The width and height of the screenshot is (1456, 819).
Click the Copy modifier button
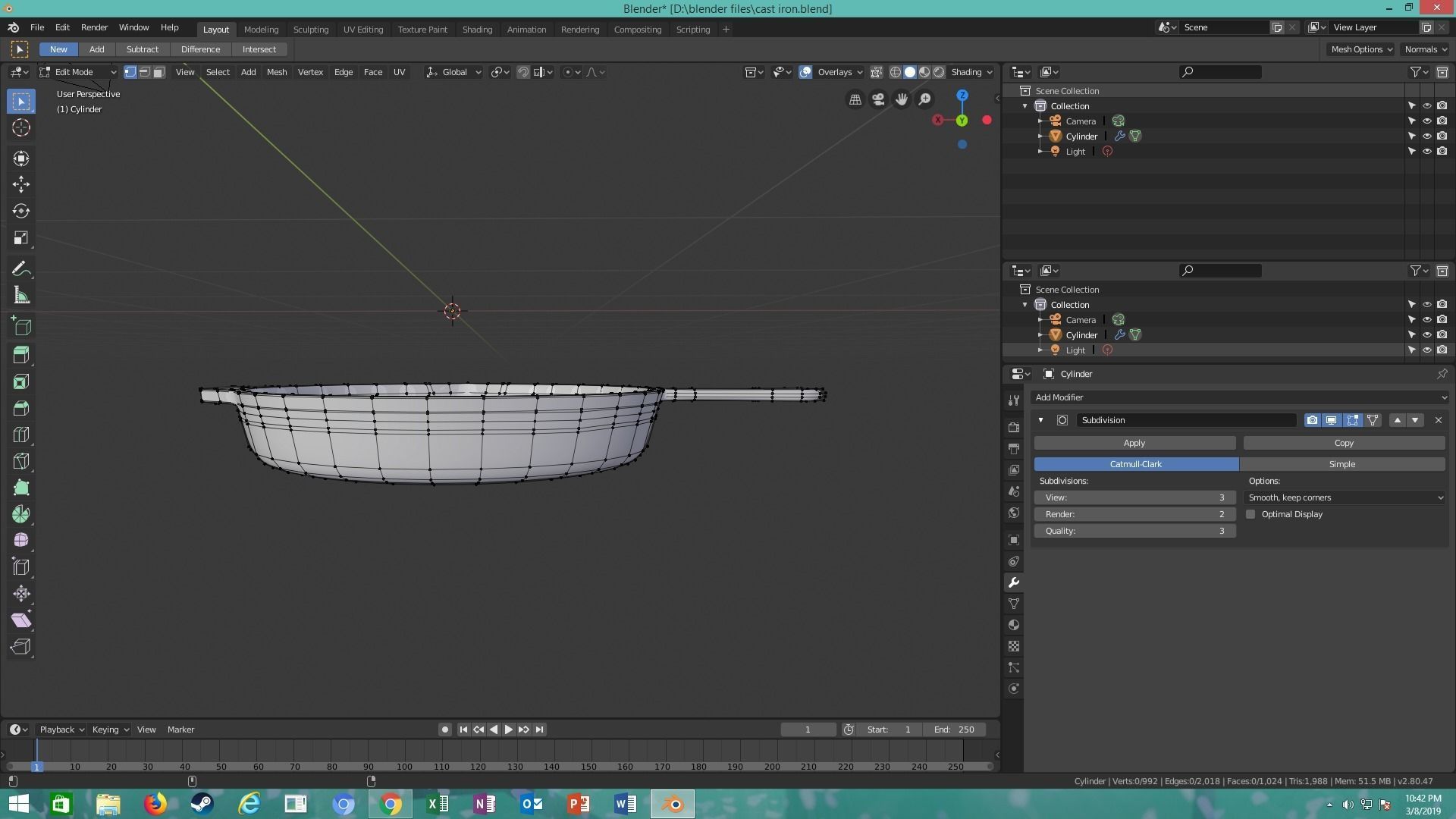pos(1344,443)
